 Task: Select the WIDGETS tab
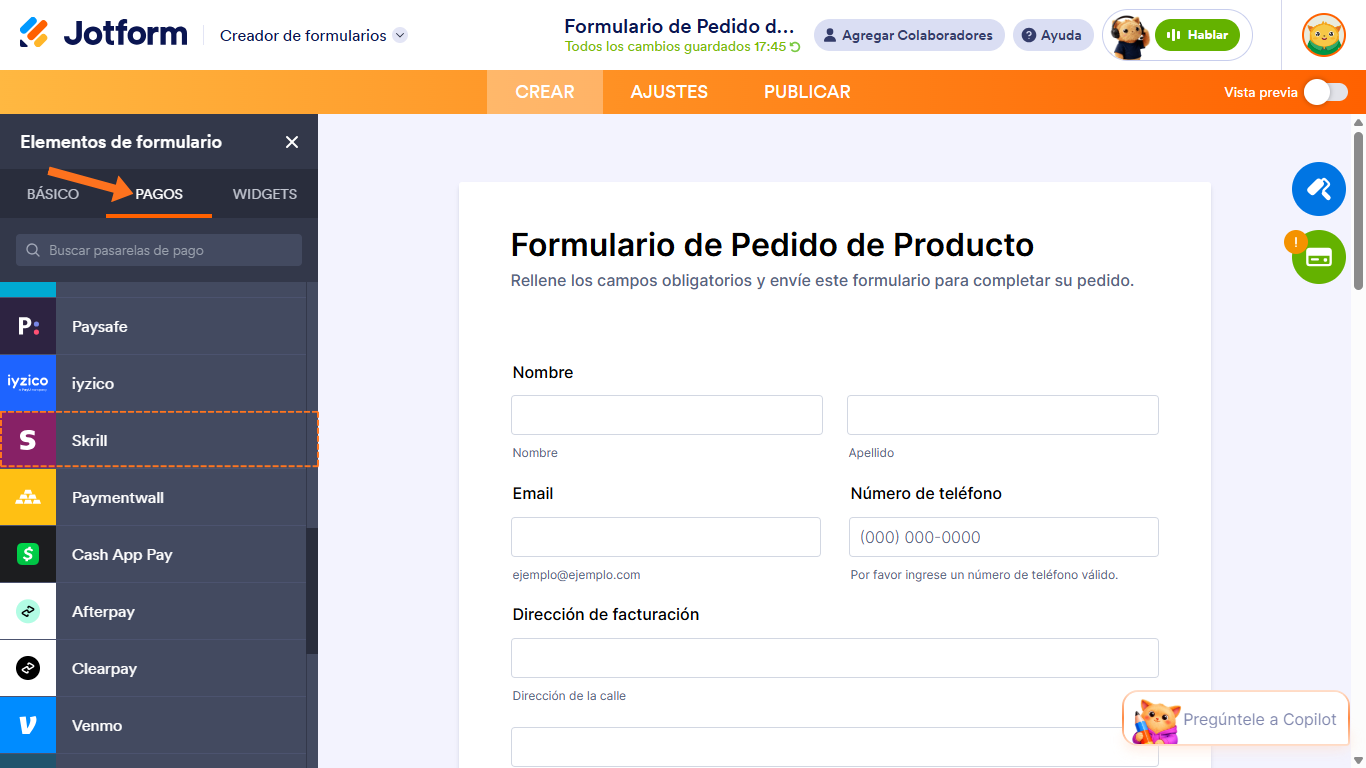265,194
